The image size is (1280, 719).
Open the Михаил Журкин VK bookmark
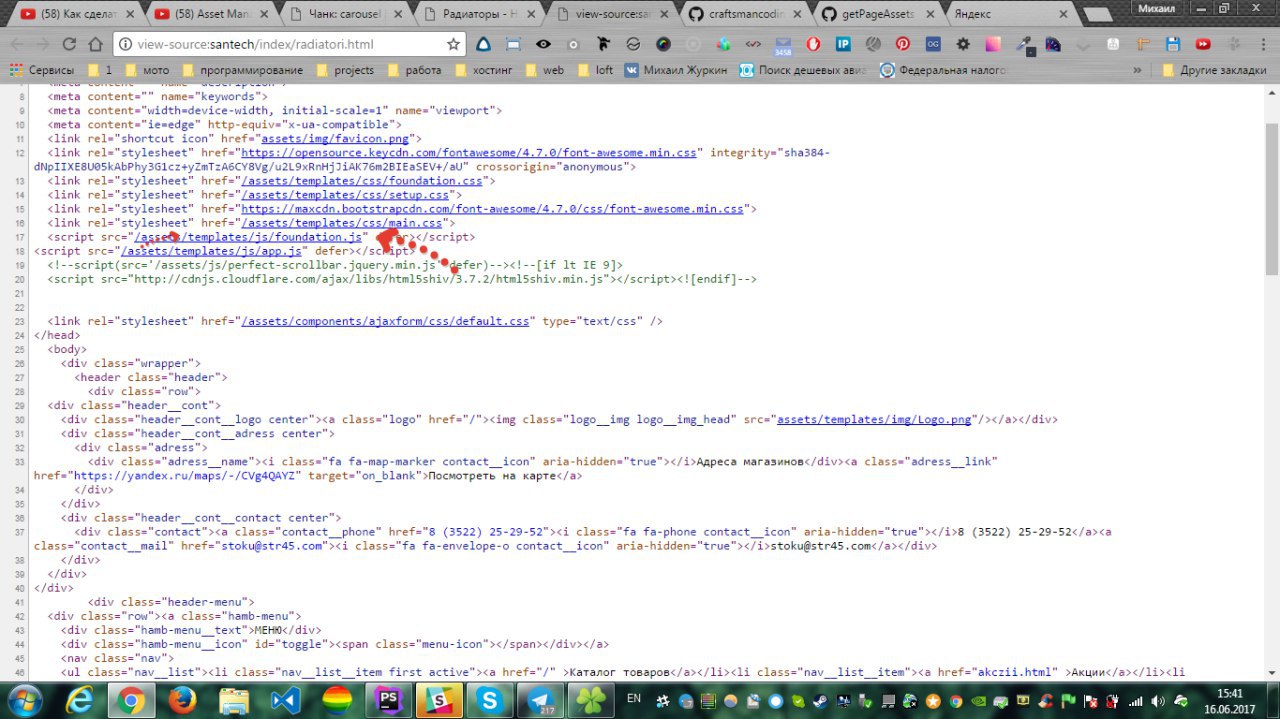pyautogui.click(x=676, y=70)
